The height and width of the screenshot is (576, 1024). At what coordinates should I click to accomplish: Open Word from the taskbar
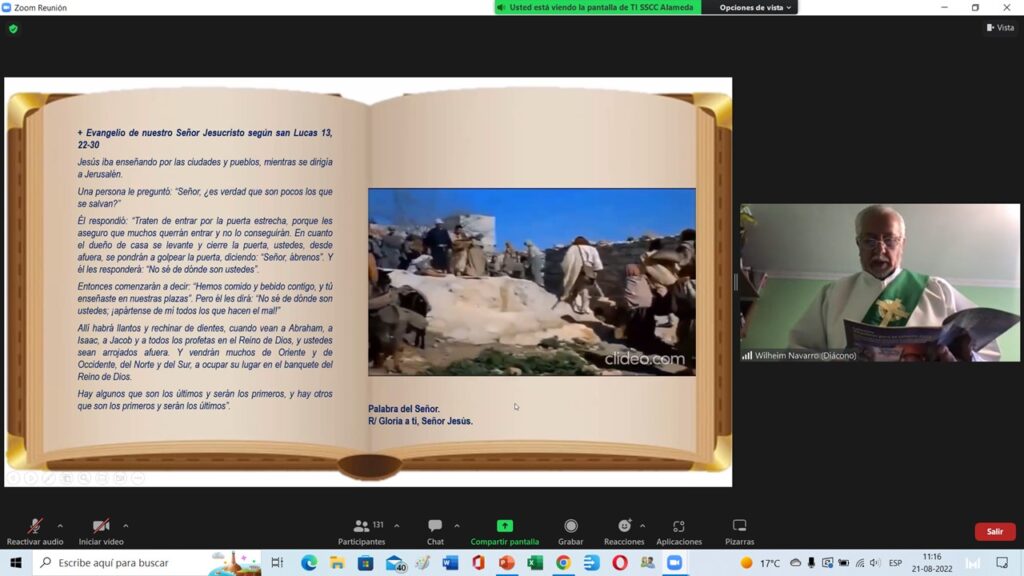(450, 562)
